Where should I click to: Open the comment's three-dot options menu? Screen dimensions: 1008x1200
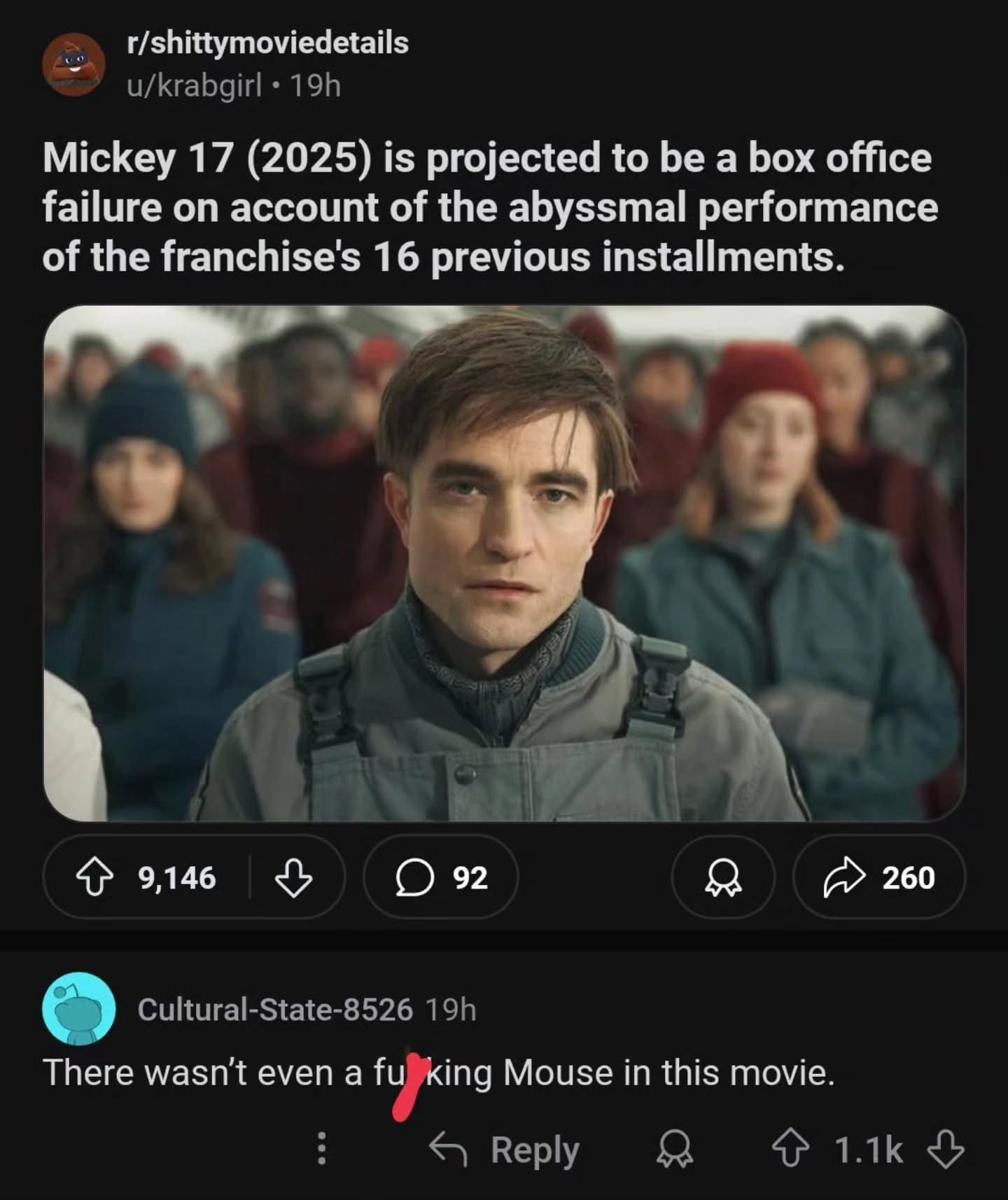(321, 1149)
